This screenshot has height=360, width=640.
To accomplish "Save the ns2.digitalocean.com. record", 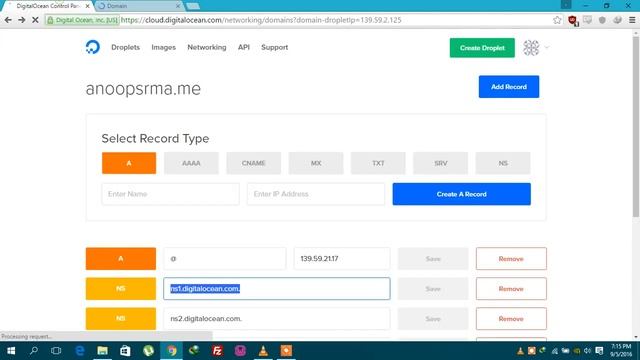I will (433, 318).
